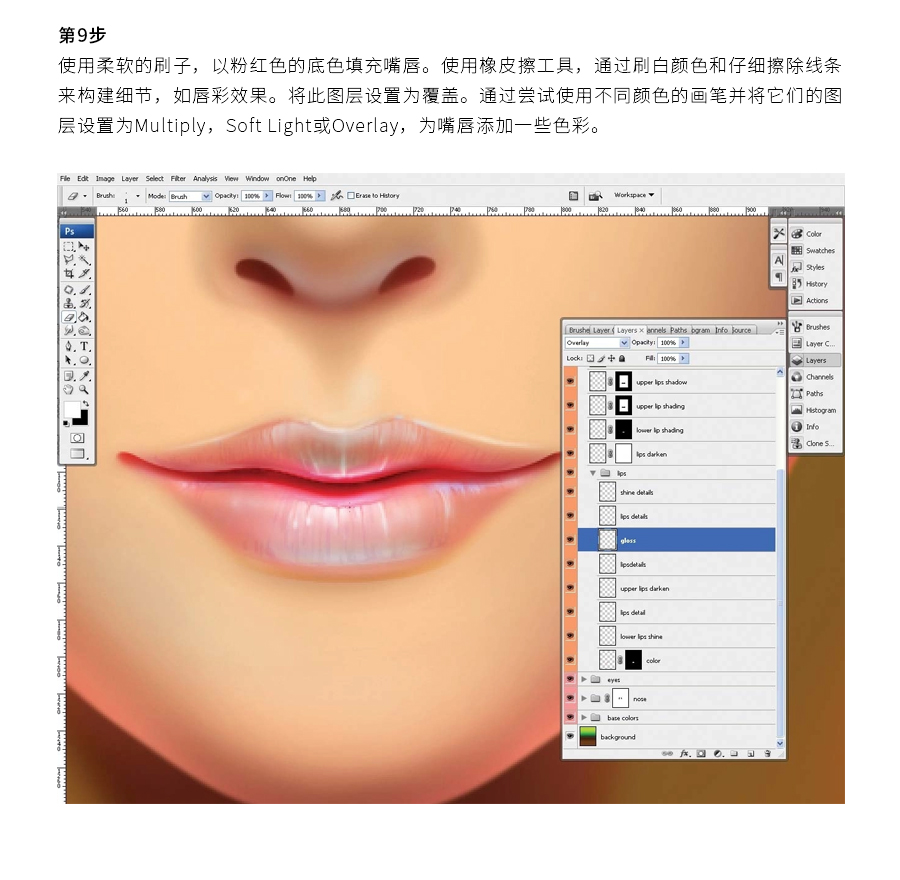Hide the background layer
The image size is (900, 880).
click(571, 736)
